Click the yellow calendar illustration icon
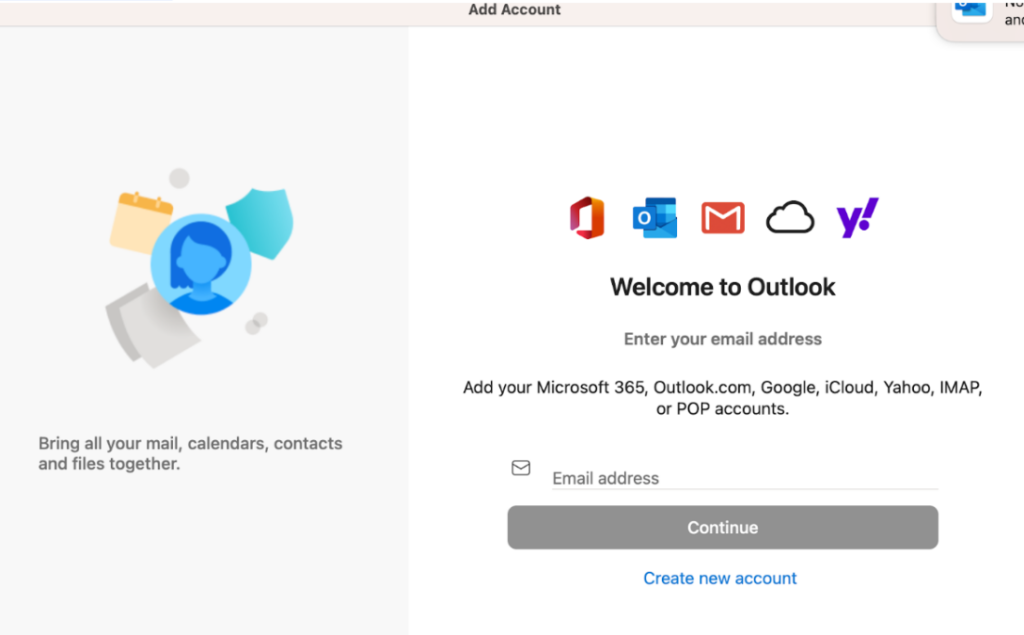 pos(141,221)
